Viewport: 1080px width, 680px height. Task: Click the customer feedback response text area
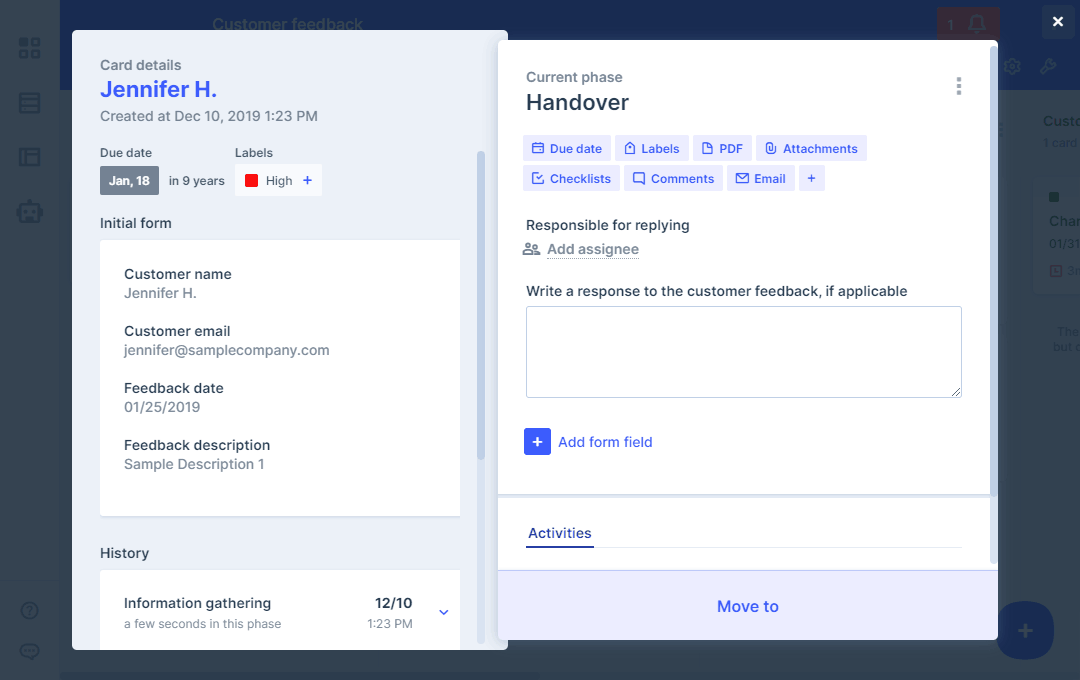pos(743,352)
